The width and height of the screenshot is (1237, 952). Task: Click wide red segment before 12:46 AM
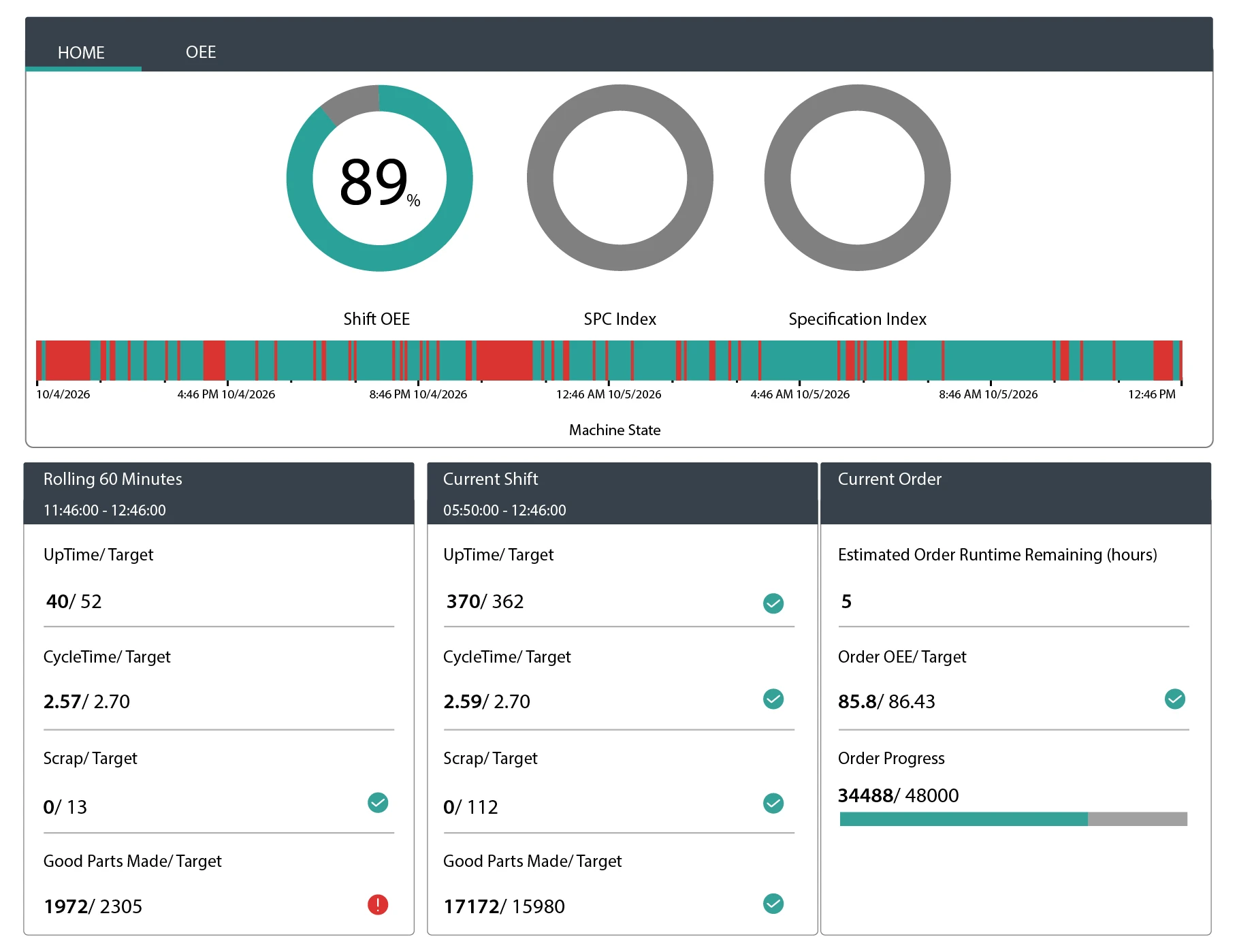tap(504, 360)
